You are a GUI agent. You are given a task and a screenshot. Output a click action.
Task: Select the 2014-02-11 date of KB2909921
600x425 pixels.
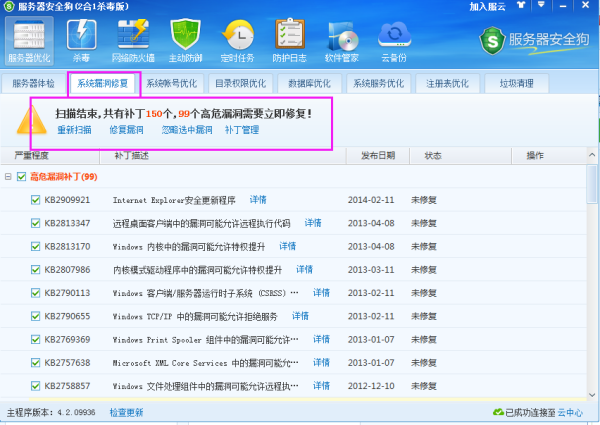371,200
